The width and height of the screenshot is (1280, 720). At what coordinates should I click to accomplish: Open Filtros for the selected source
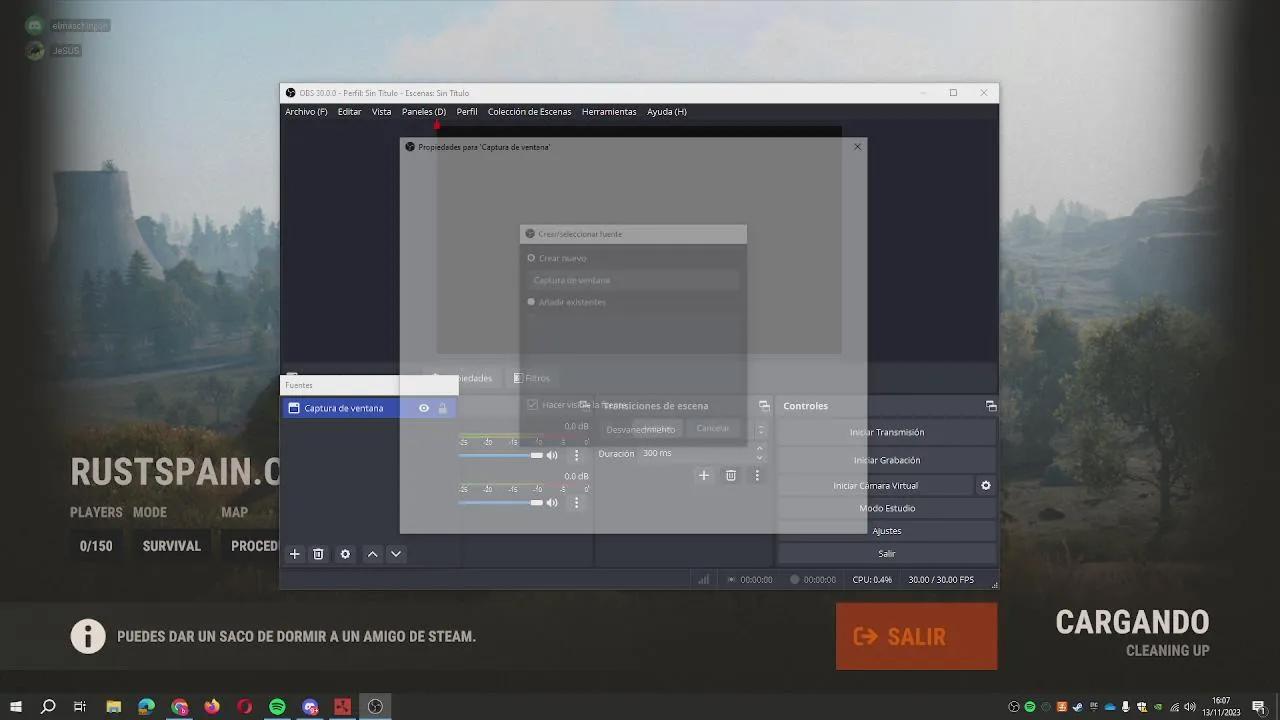532,378
